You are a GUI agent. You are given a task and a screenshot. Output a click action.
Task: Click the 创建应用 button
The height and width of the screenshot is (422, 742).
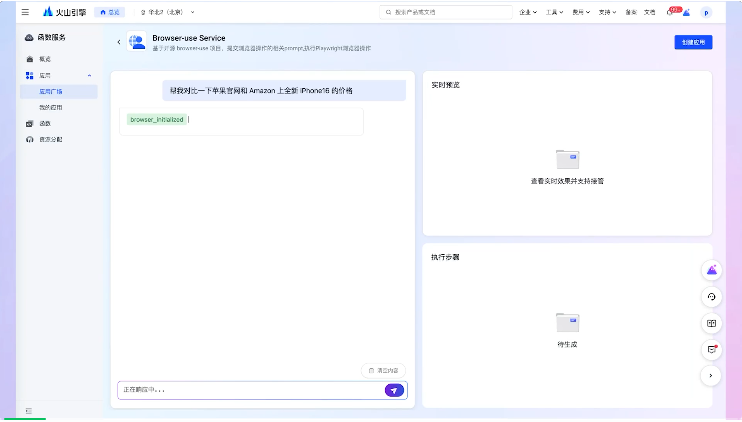coord(693,42)
